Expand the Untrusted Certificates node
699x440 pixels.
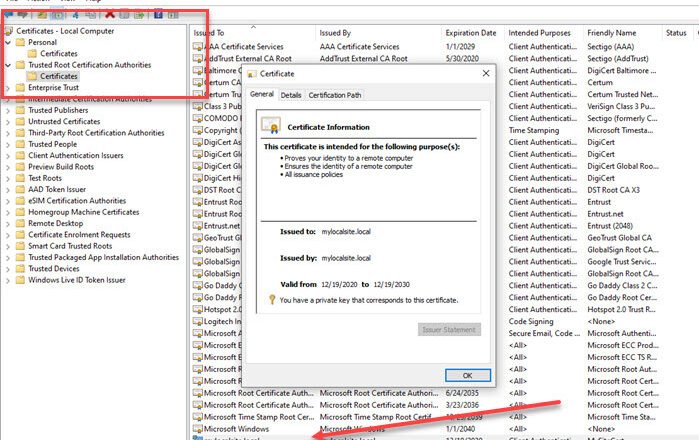click(x=8, y=122)
